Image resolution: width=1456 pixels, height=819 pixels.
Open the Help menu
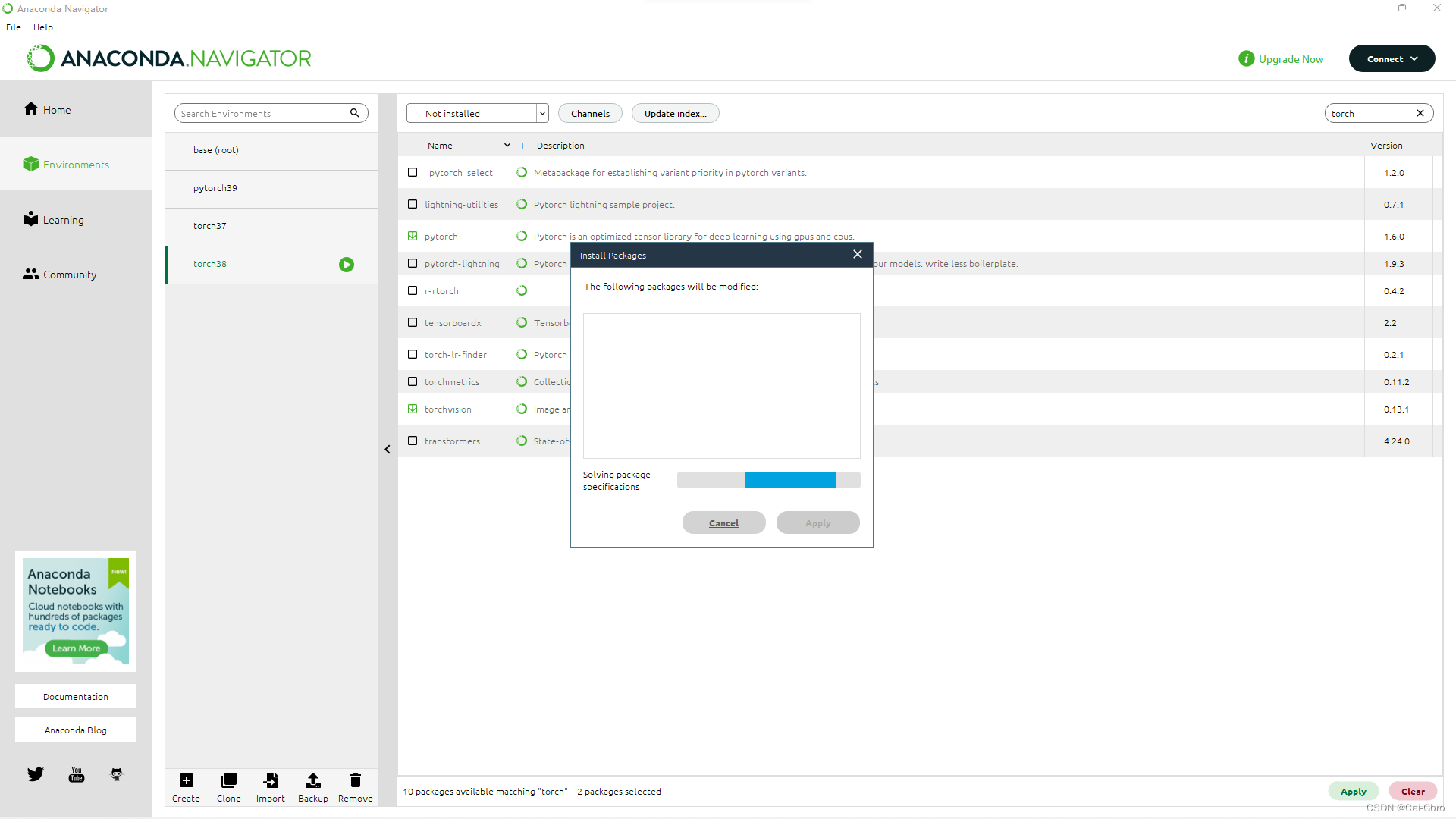click(x=43, y=27)
